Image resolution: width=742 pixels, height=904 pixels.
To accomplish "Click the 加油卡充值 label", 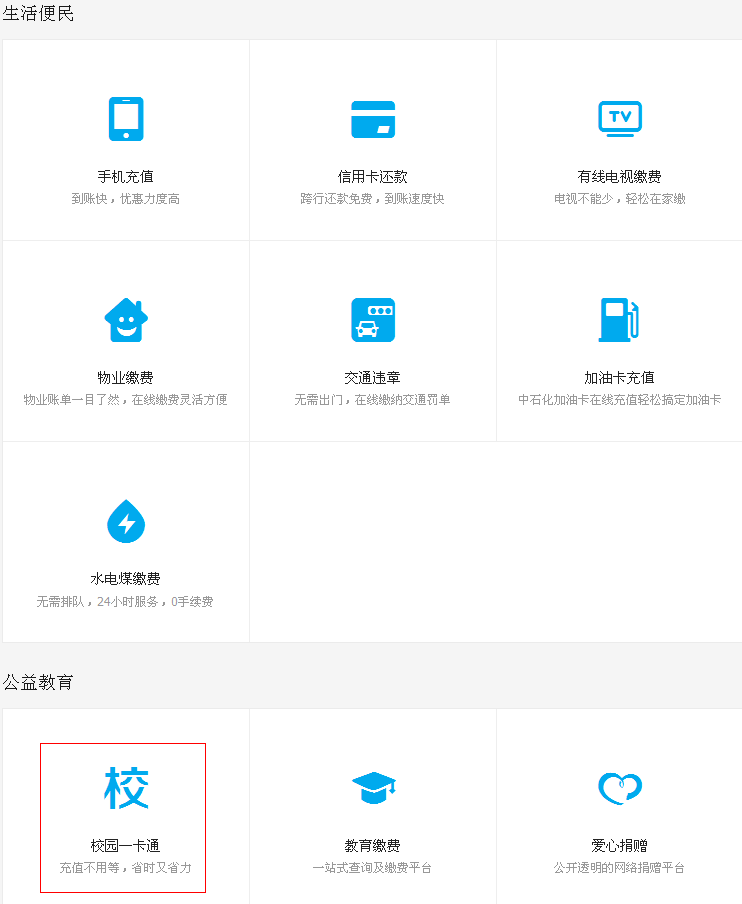I will pyautogui.click(x=619, y=378).
